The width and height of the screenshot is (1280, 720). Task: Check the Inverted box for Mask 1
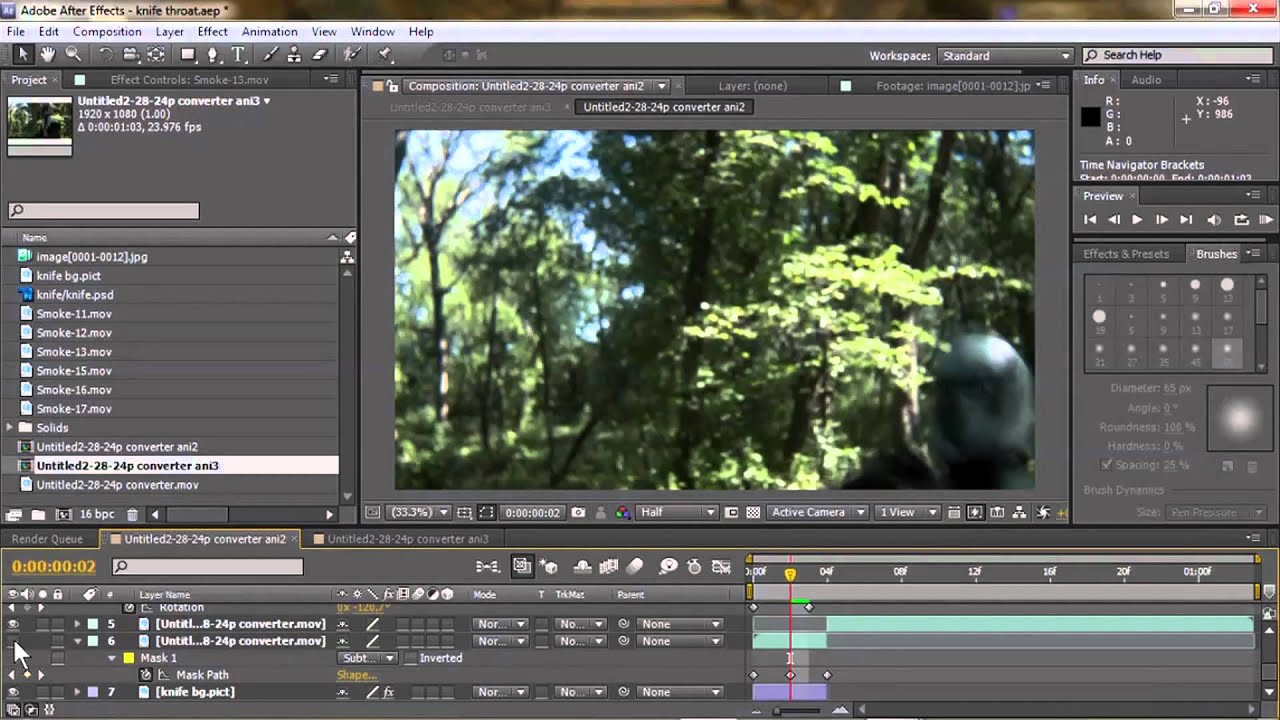point(410,658)
